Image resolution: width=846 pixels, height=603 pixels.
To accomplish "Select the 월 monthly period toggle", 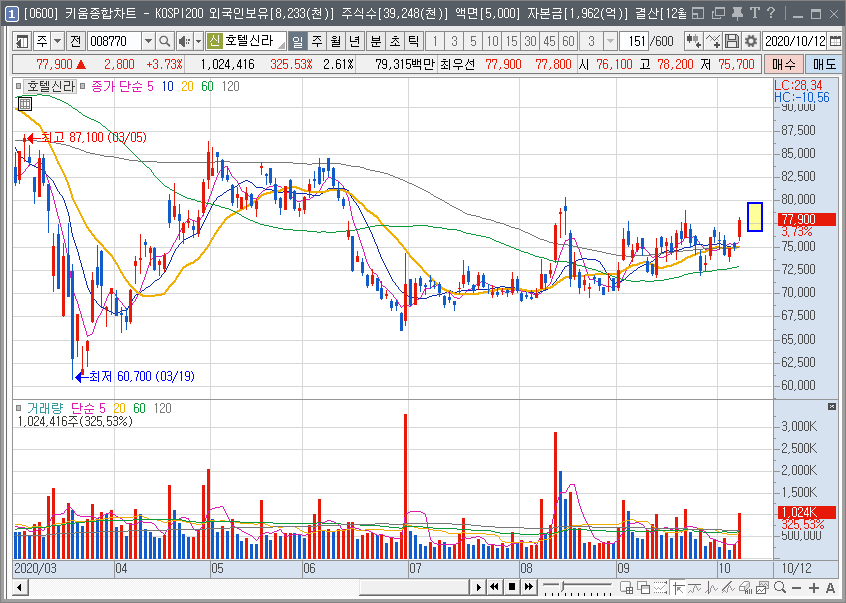I will point(336,41).
